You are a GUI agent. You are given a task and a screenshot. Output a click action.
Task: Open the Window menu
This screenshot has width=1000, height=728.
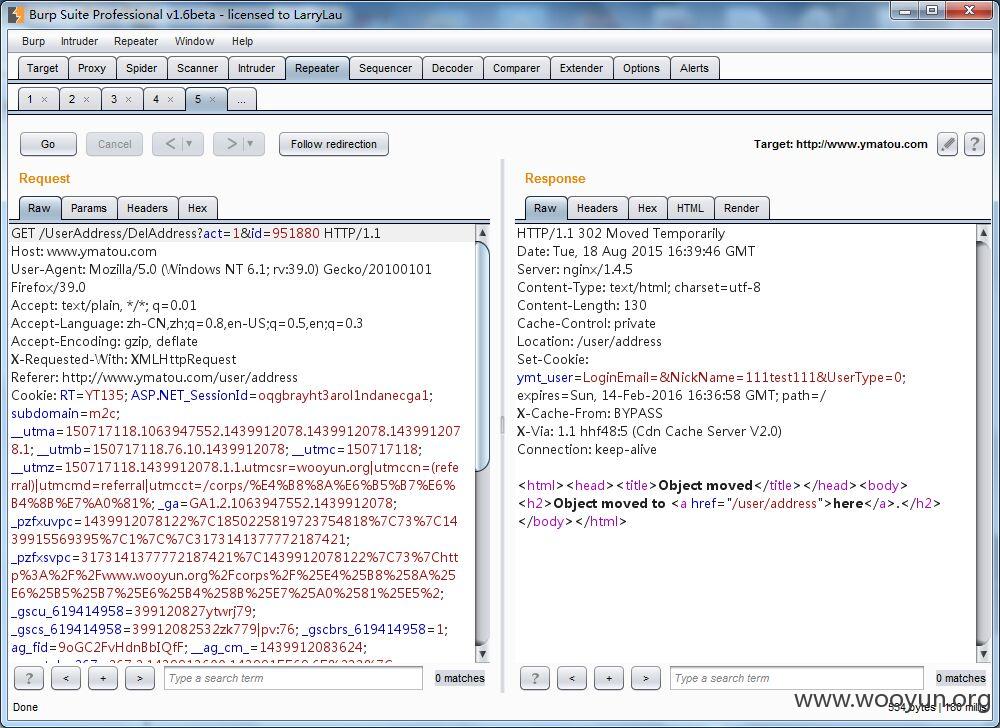click(x=195, y=41)
